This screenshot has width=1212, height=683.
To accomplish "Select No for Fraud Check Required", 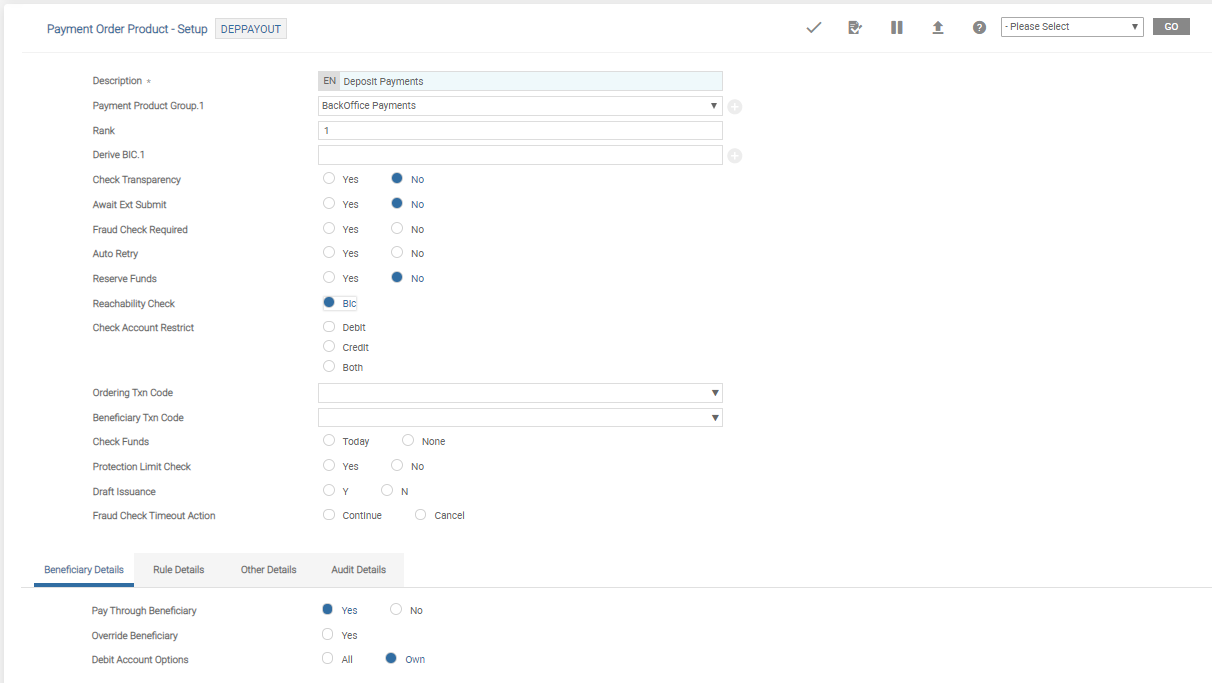I will [x=397, y=229].
